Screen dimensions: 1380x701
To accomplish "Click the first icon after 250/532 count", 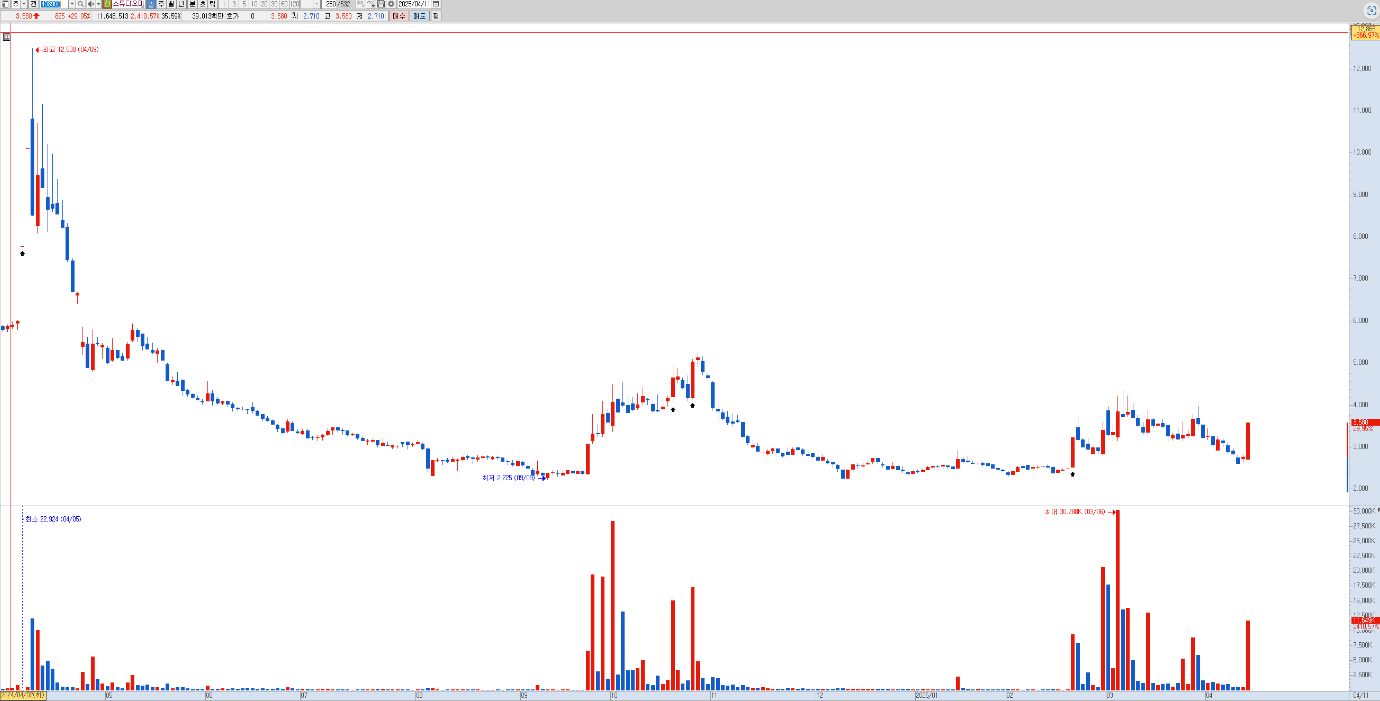I will click(360, 5).
